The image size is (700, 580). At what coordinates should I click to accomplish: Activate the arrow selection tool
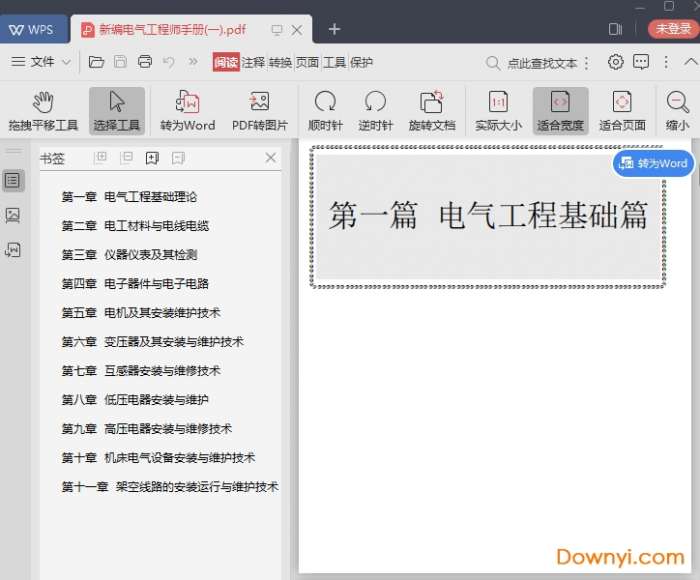pyautogui.click(x=117, y=111)
